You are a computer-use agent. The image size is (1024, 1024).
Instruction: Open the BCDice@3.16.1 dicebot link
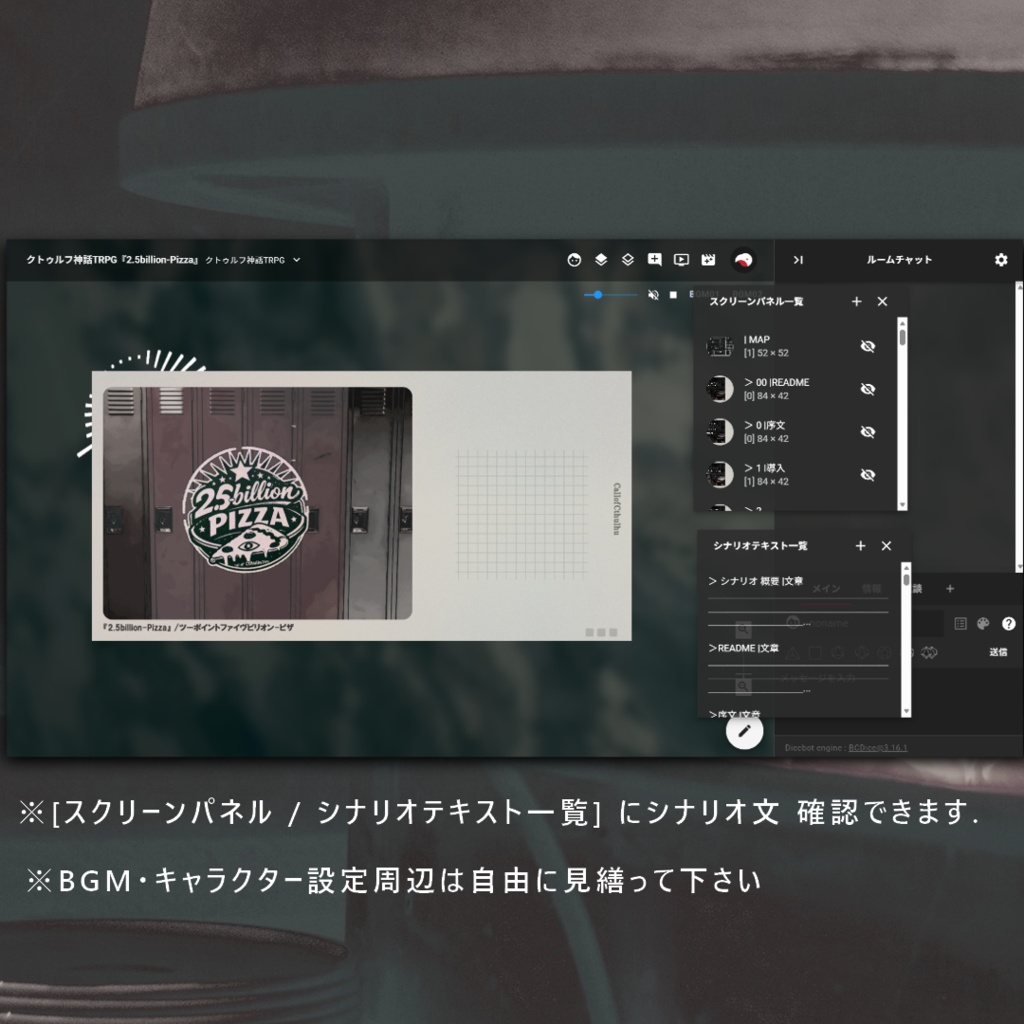877,747
